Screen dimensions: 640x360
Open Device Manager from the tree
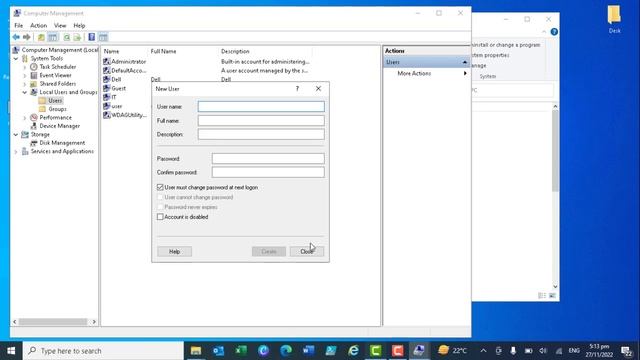(60, 126)
